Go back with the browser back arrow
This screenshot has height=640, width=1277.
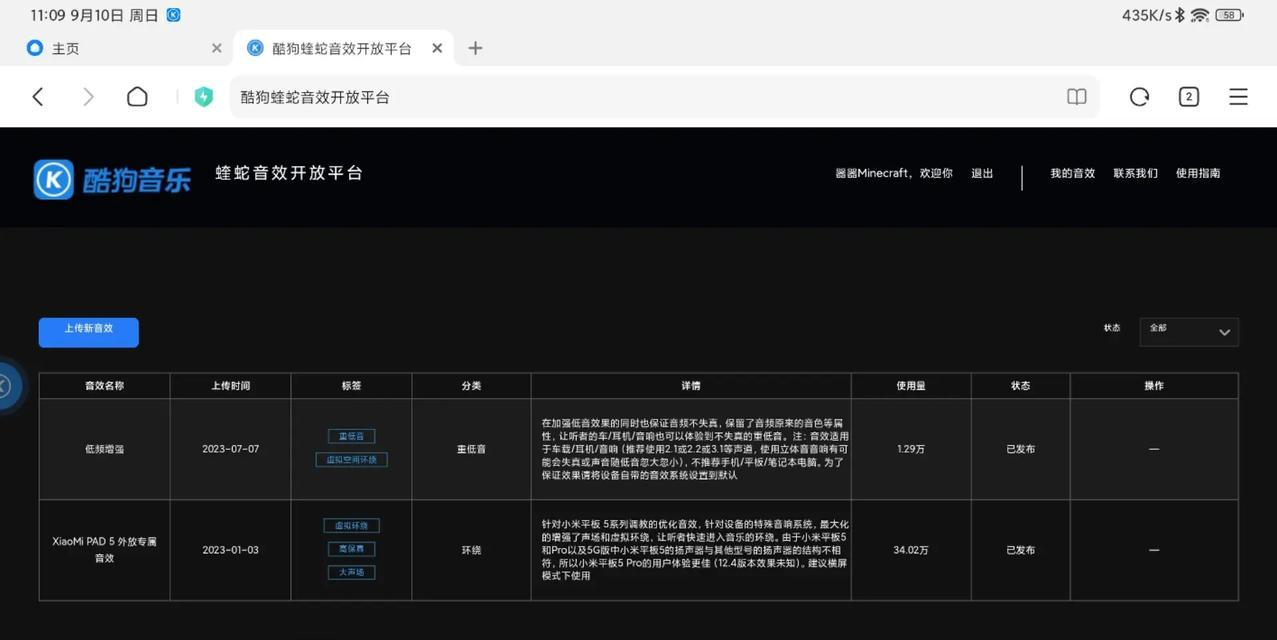point(38,97)
